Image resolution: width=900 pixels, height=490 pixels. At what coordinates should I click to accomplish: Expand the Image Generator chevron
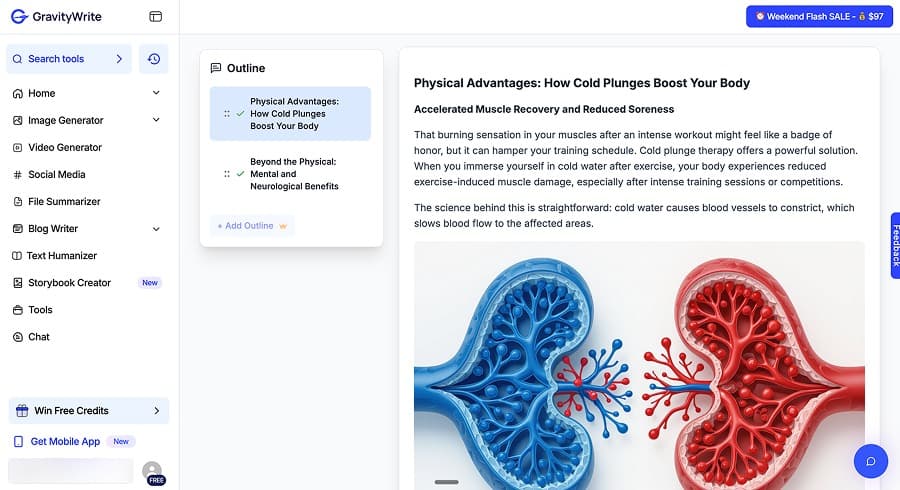click(156, 120)
